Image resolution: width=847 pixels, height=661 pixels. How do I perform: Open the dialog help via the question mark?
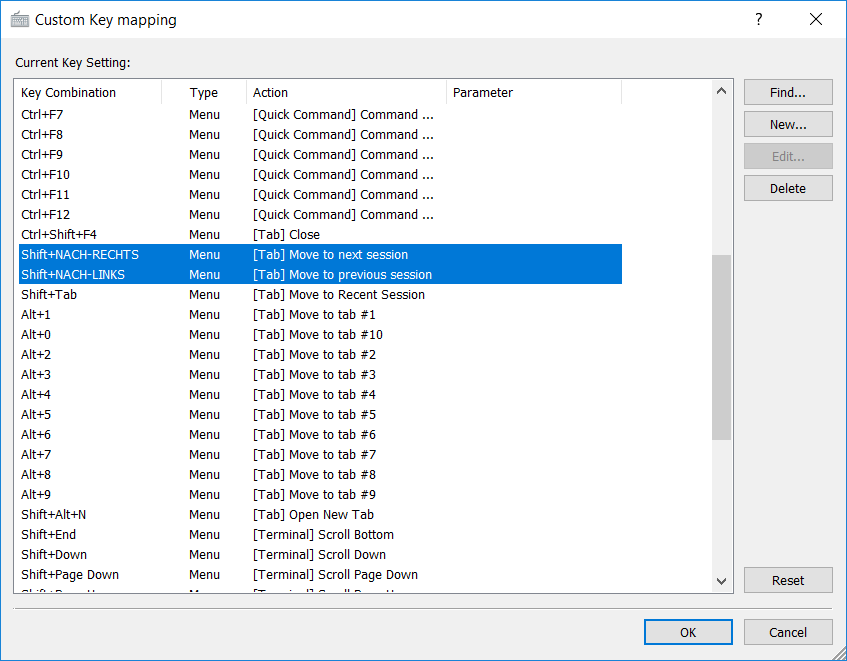tap(759, 19)
